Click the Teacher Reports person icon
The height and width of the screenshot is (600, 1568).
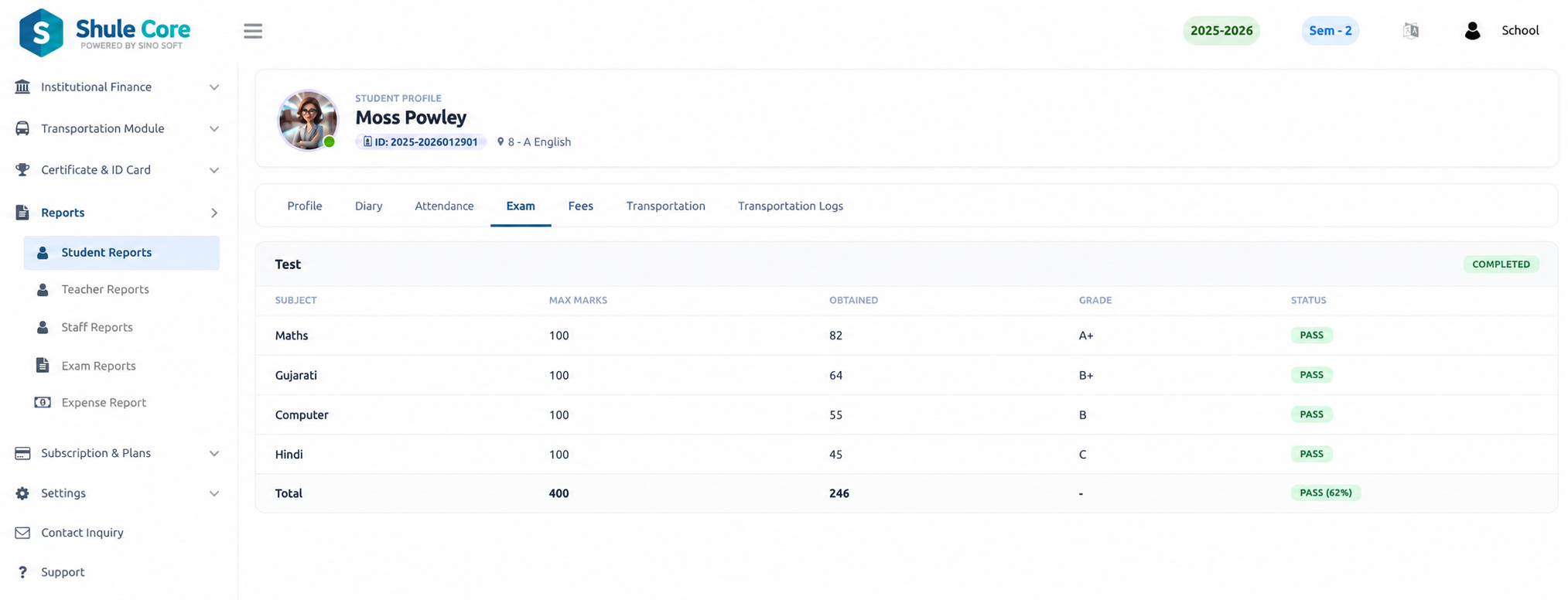(x=43, y=289)
